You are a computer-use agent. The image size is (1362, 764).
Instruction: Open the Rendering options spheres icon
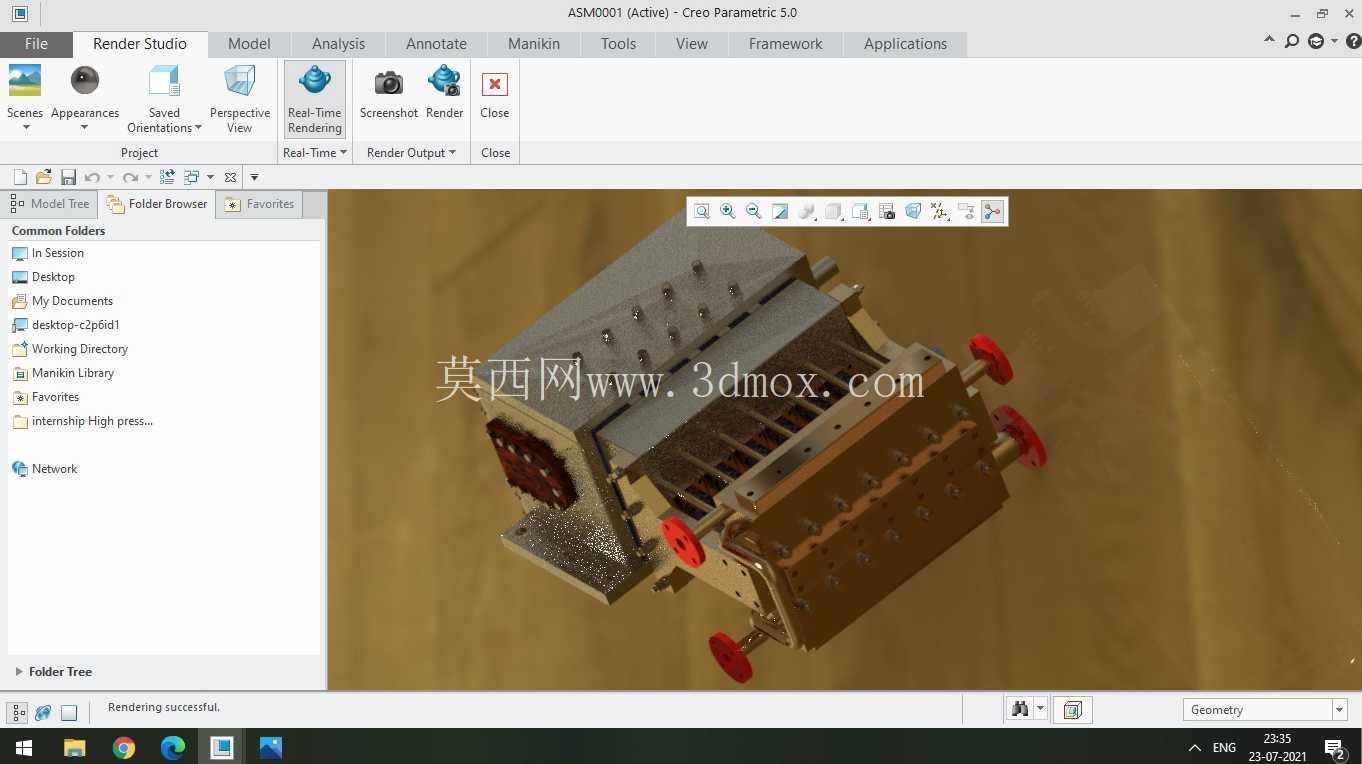pyautogui.click(x=807, y=211)
